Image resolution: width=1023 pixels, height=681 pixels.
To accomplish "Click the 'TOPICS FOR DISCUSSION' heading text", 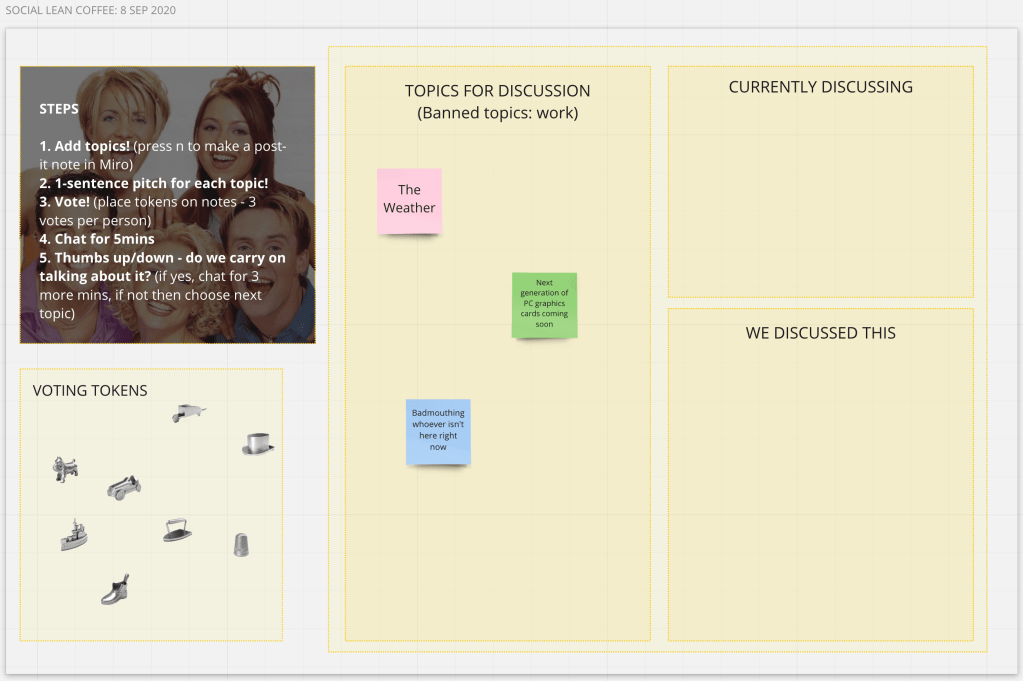I will [497, 91].
